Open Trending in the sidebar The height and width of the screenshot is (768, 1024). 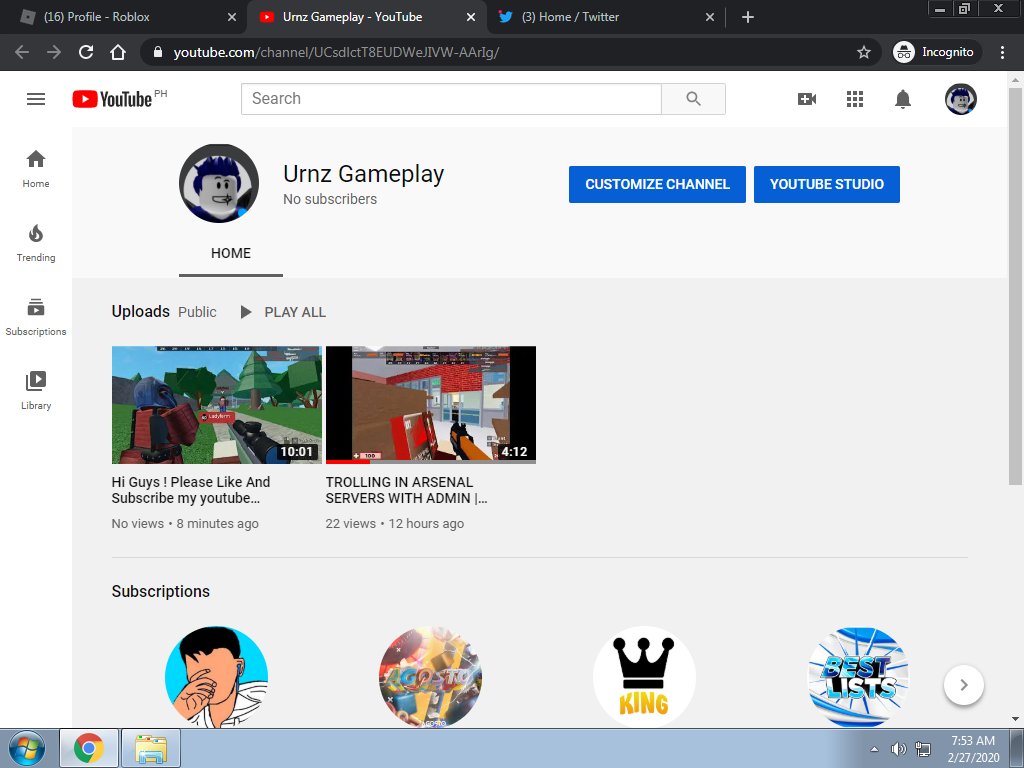coord(36,243)
